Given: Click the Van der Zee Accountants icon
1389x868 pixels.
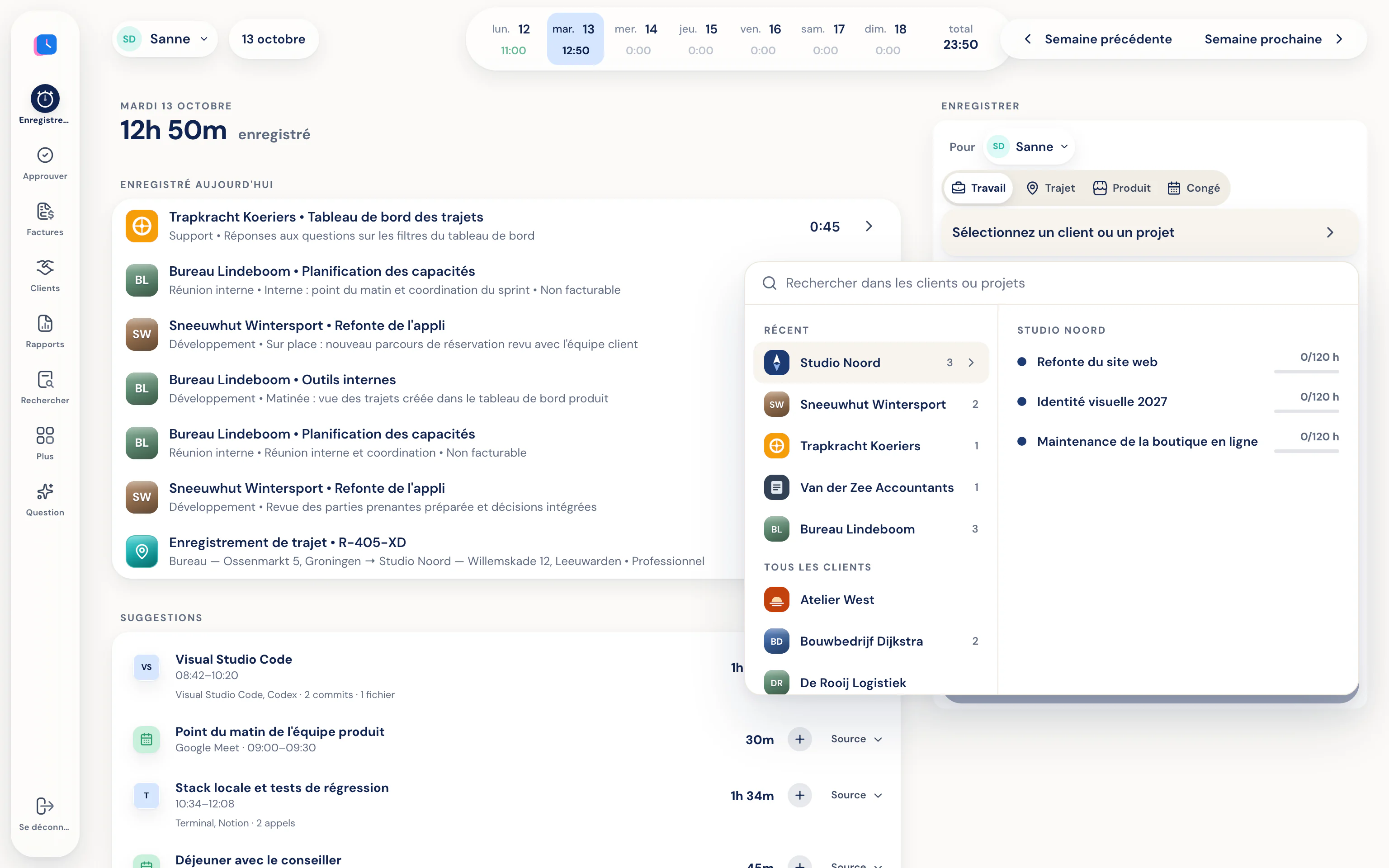Looking at the screenshot, I should click(777, 487).
